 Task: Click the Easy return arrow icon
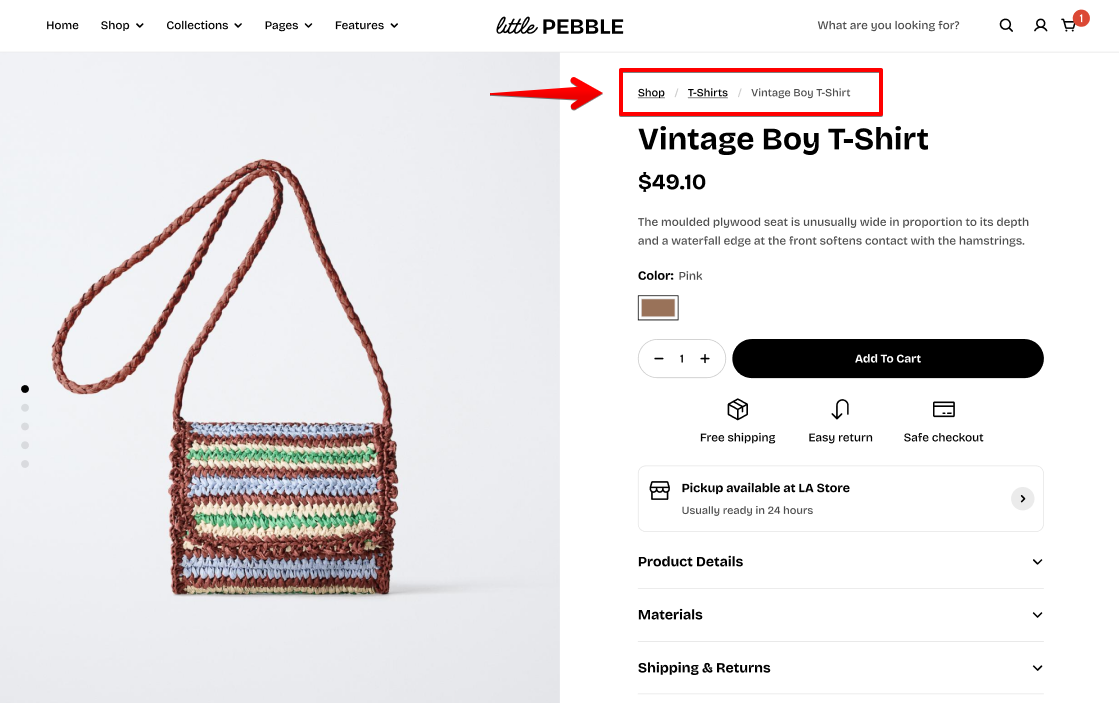(x=840, y=409)
